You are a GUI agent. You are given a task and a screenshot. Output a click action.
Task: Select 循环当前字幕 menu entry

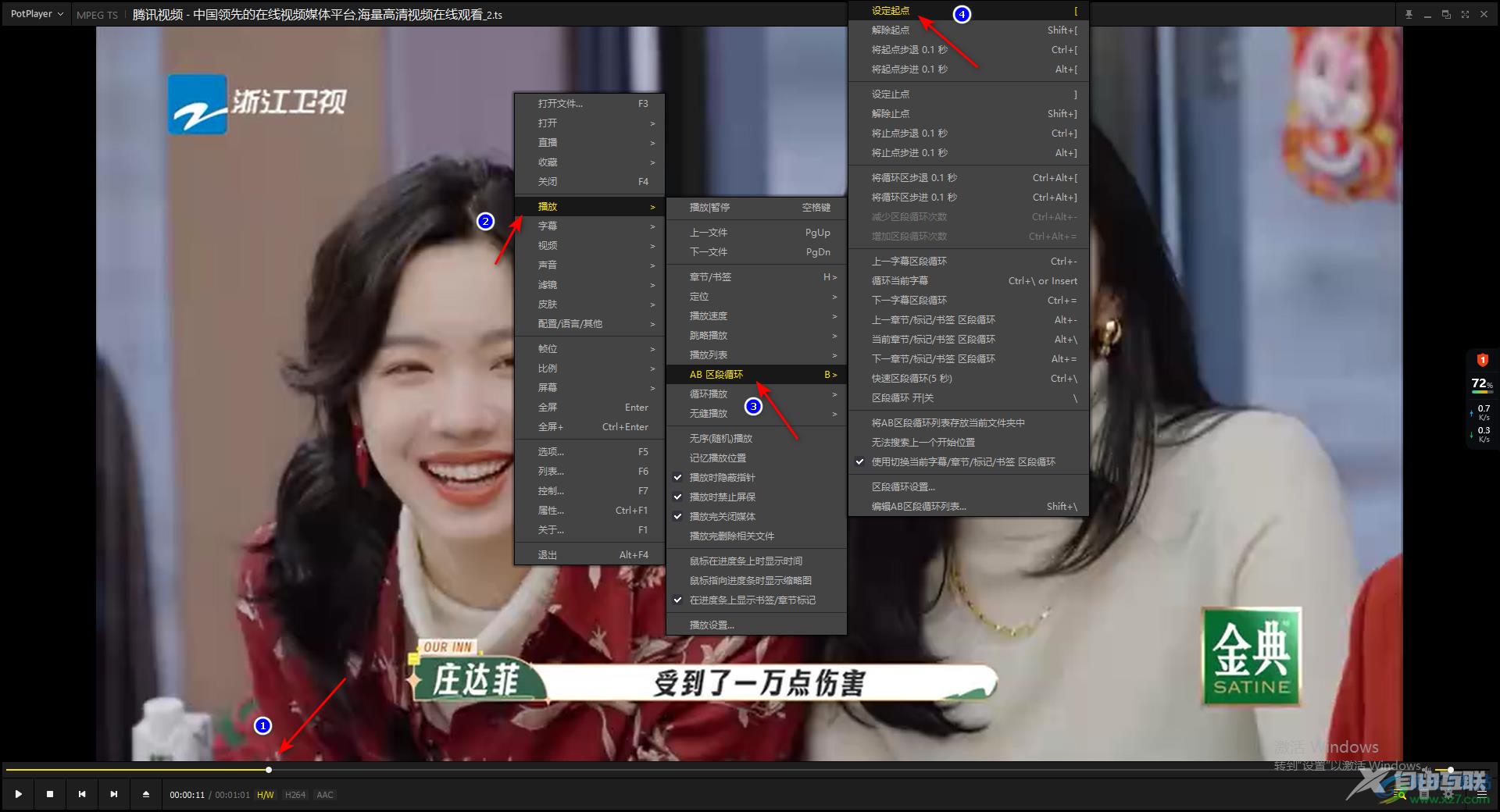969,280
